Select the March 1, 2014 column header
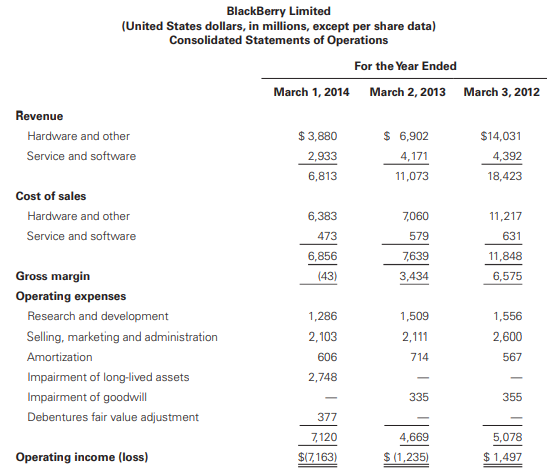Image resolution: width=547 pixels, height=475 pixels. [311, 92]
